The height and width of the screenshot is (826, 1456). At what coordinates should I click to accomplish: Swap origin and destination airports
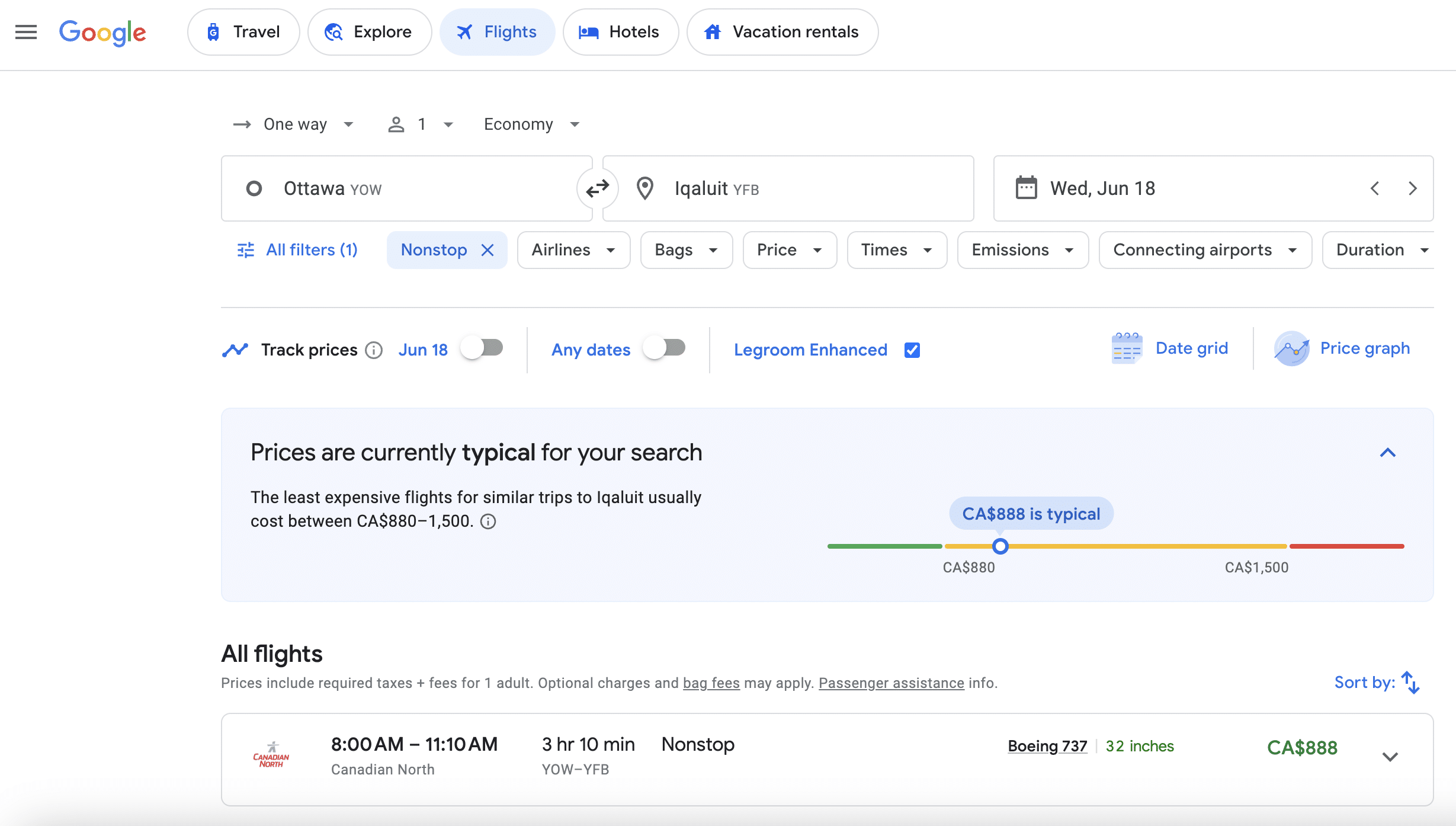597,188
